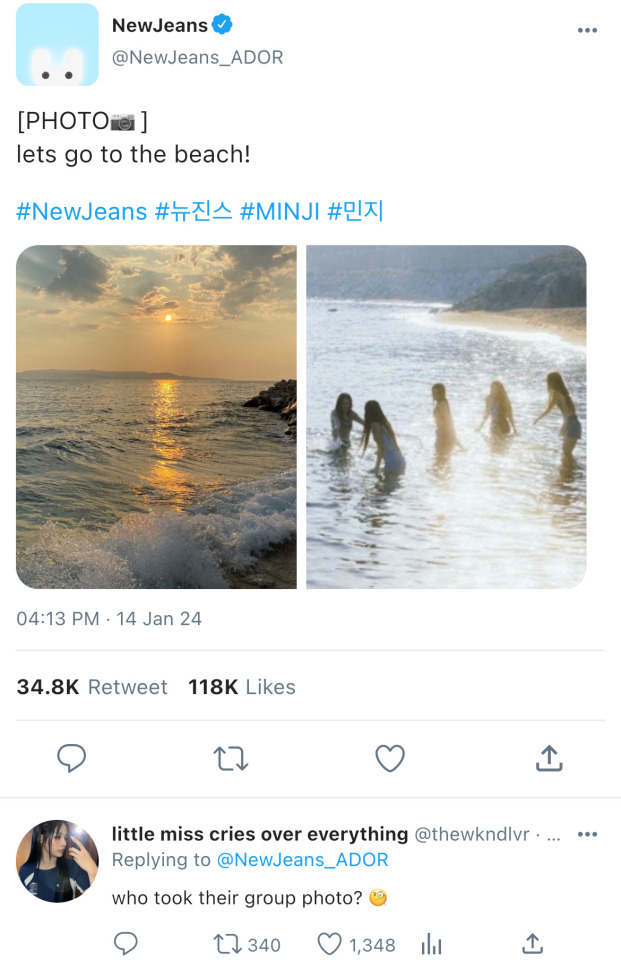Image resolution: width=621 pixels, height=960 pixels.
Task: Click the commenter's profile picture
Action: point(57,861)
